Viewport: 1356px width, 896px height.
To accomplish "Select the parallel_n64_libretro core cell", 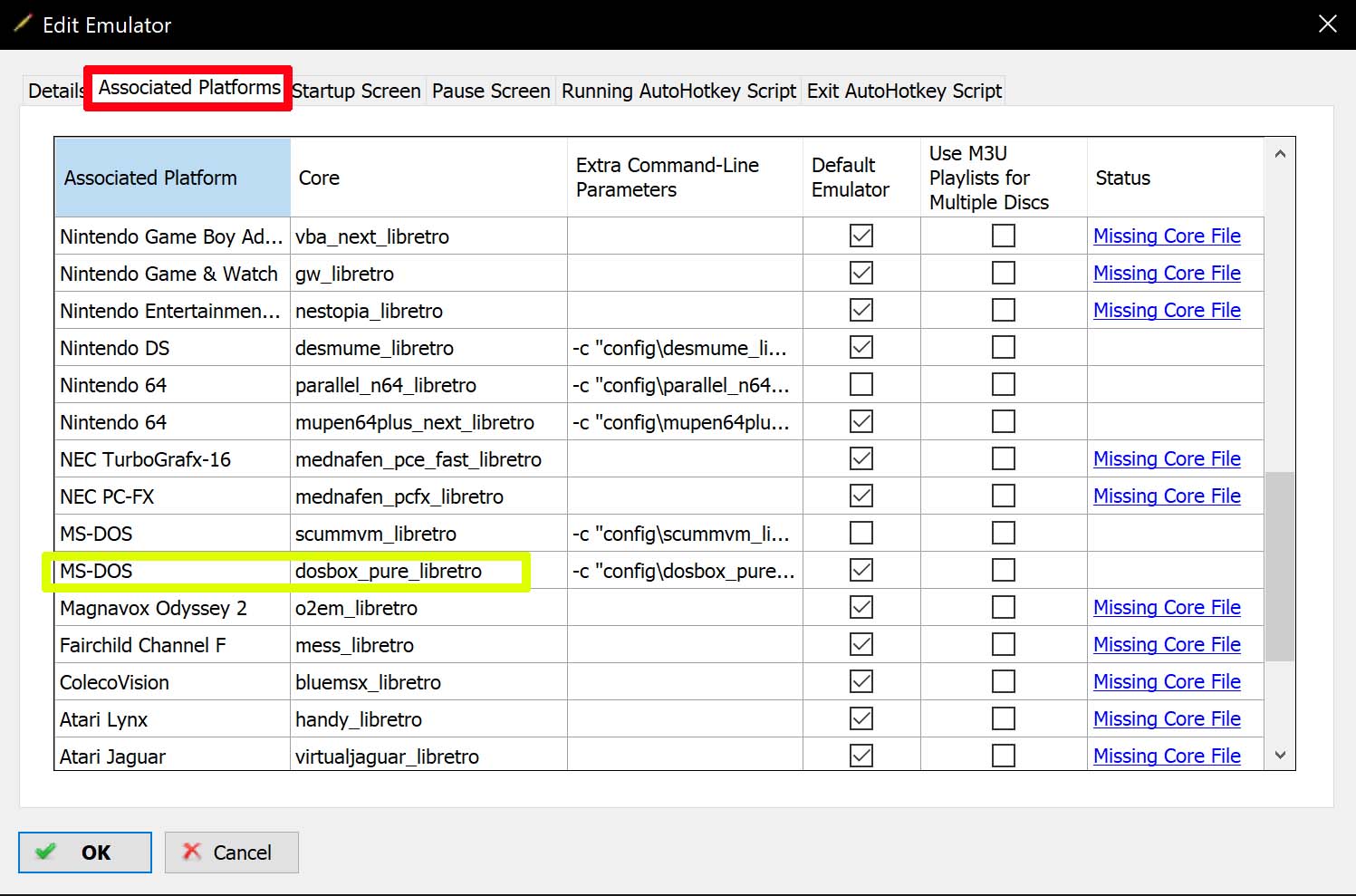I will tap(428, 385).
